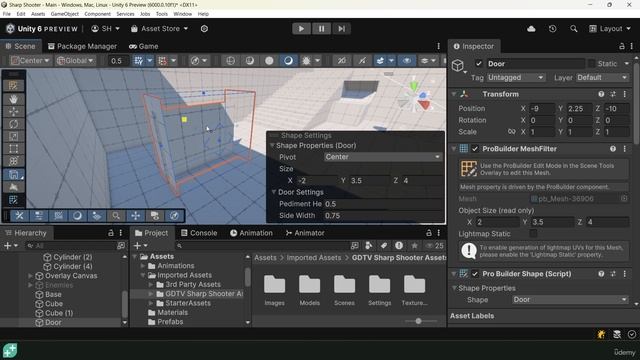Toggle the Door active checkbox

click(479, 64)
